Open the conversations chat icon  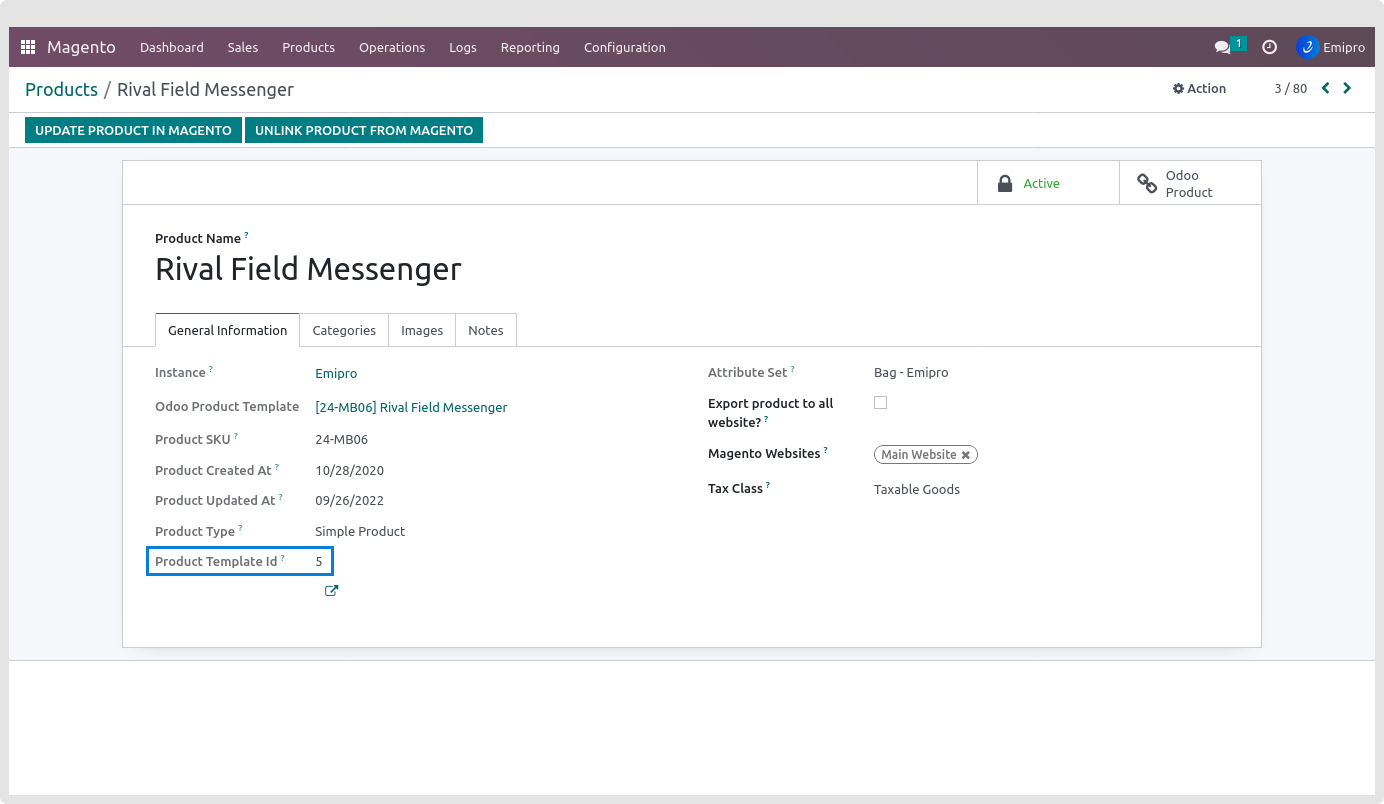[x=1222, y=47]
